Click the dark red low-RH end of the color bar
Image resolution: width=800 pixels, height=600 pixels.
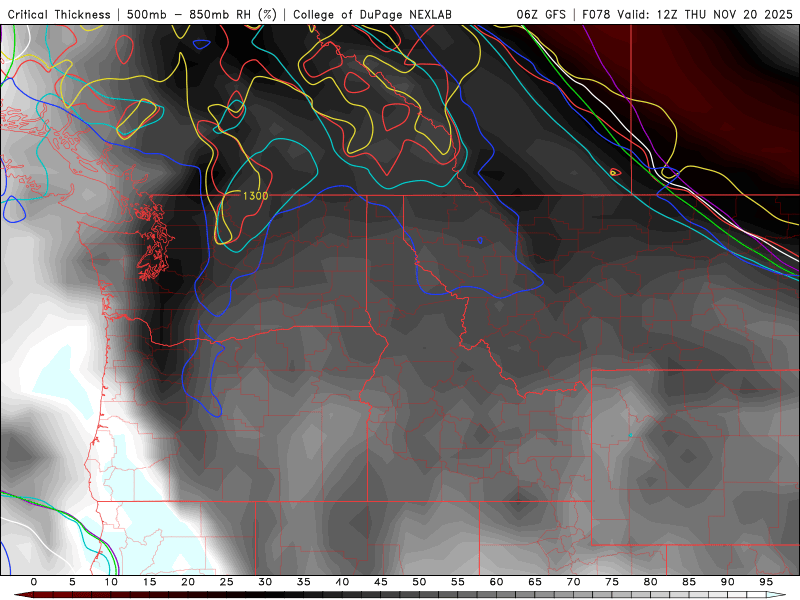[x=26, y=595]
